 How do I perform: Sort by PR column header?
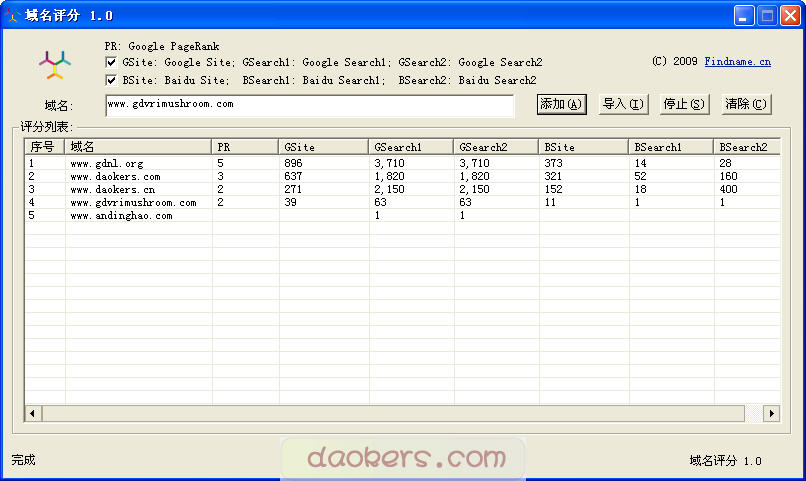click(x=245, y=147)
